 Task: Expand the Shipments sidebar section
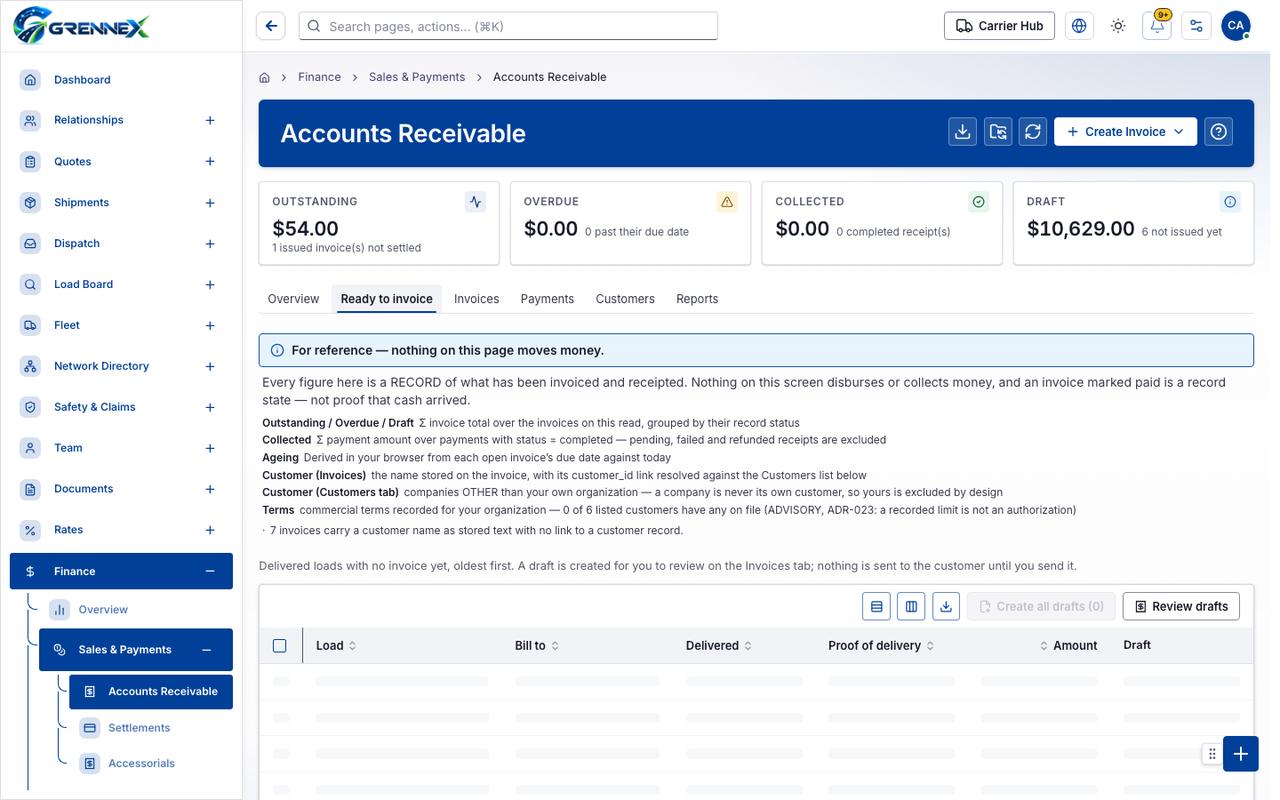[210, 203]
